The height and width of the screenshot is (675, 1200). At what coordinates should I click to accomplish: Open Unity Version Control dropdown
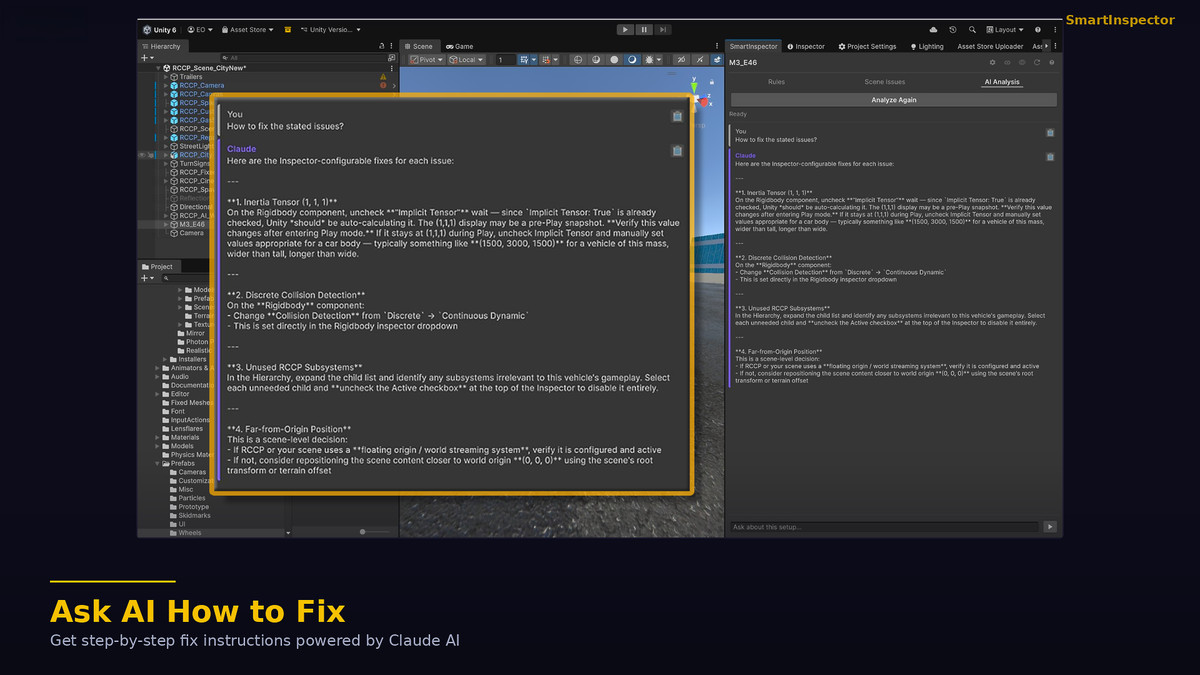(x=330, y=30)
